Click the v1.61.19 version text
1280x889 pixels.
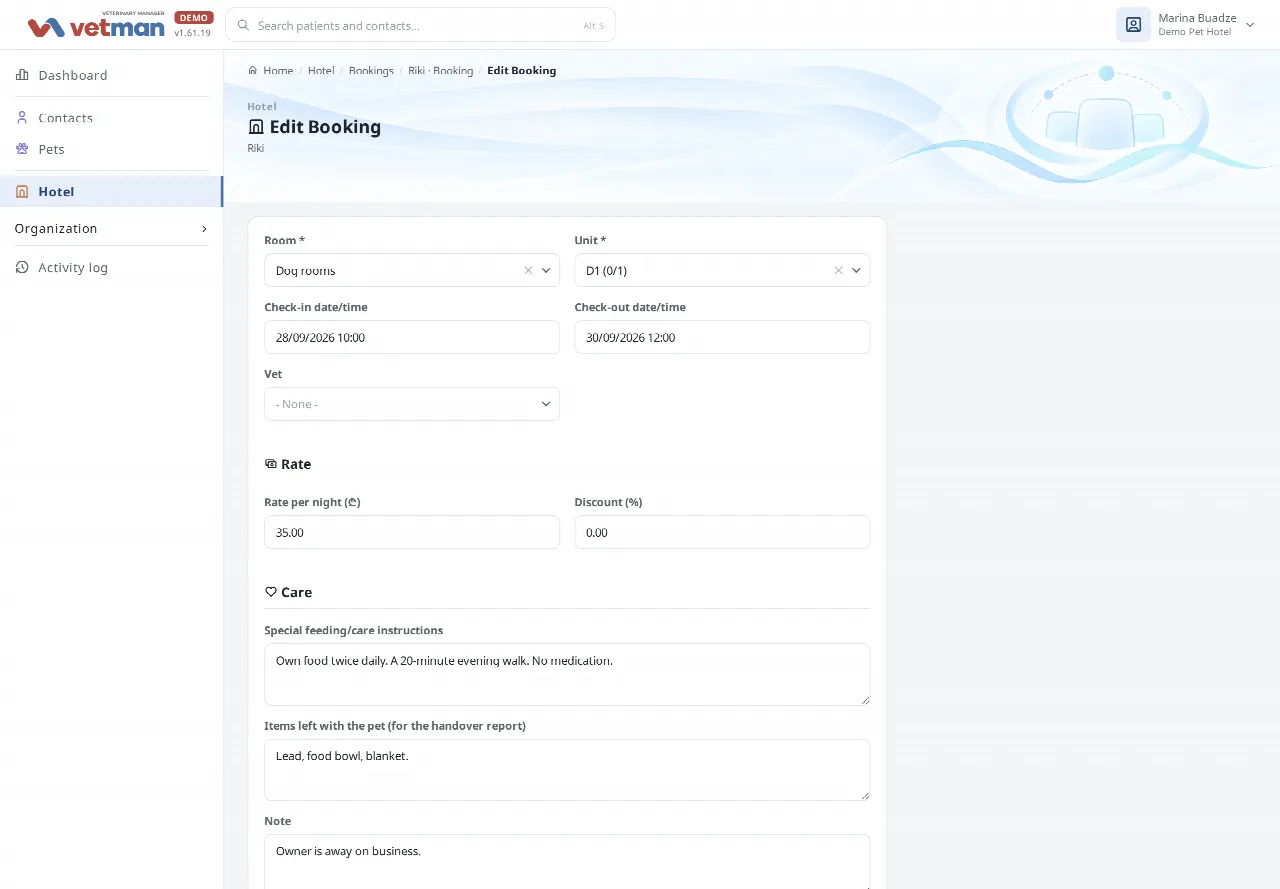193,33
